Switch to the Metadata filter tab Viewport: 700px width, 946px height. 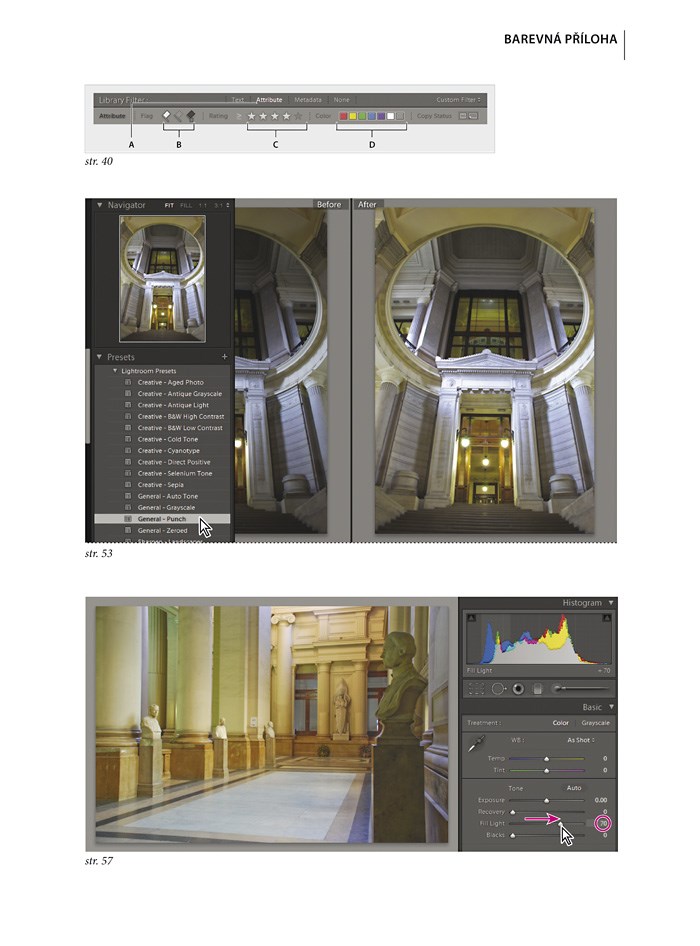[308, 100]
